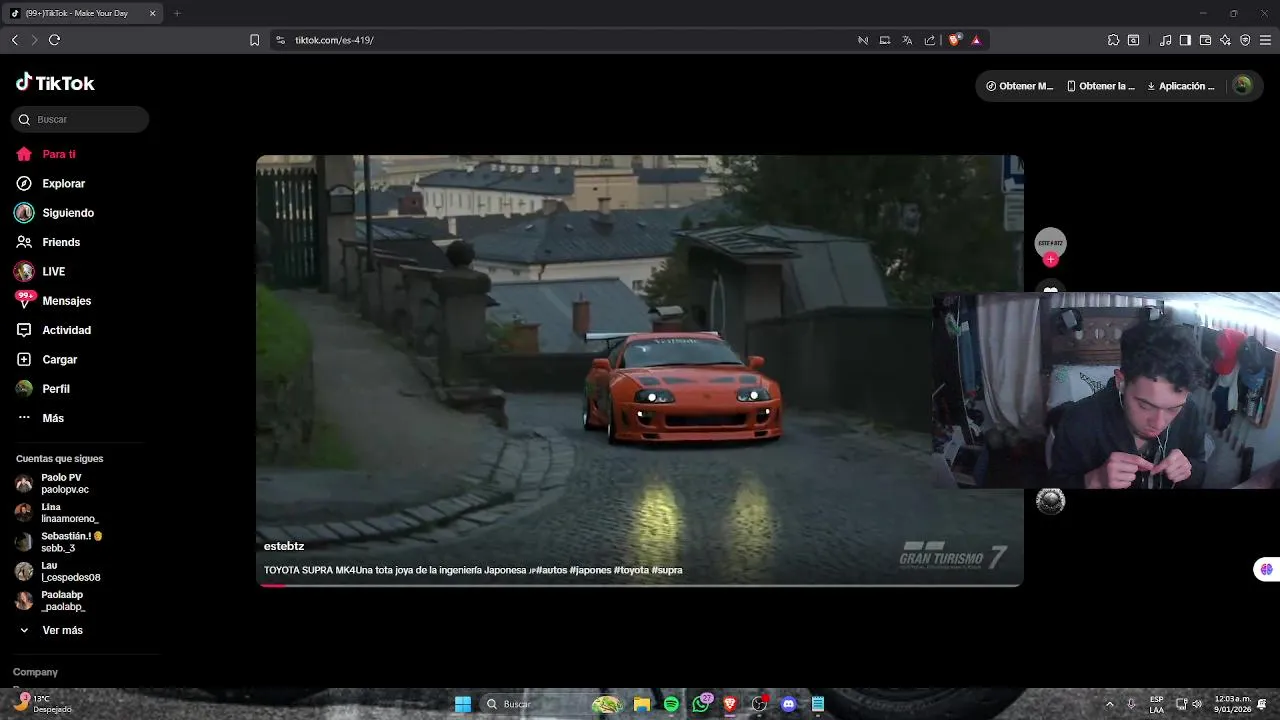Click the Company footer link

(35, 672)
